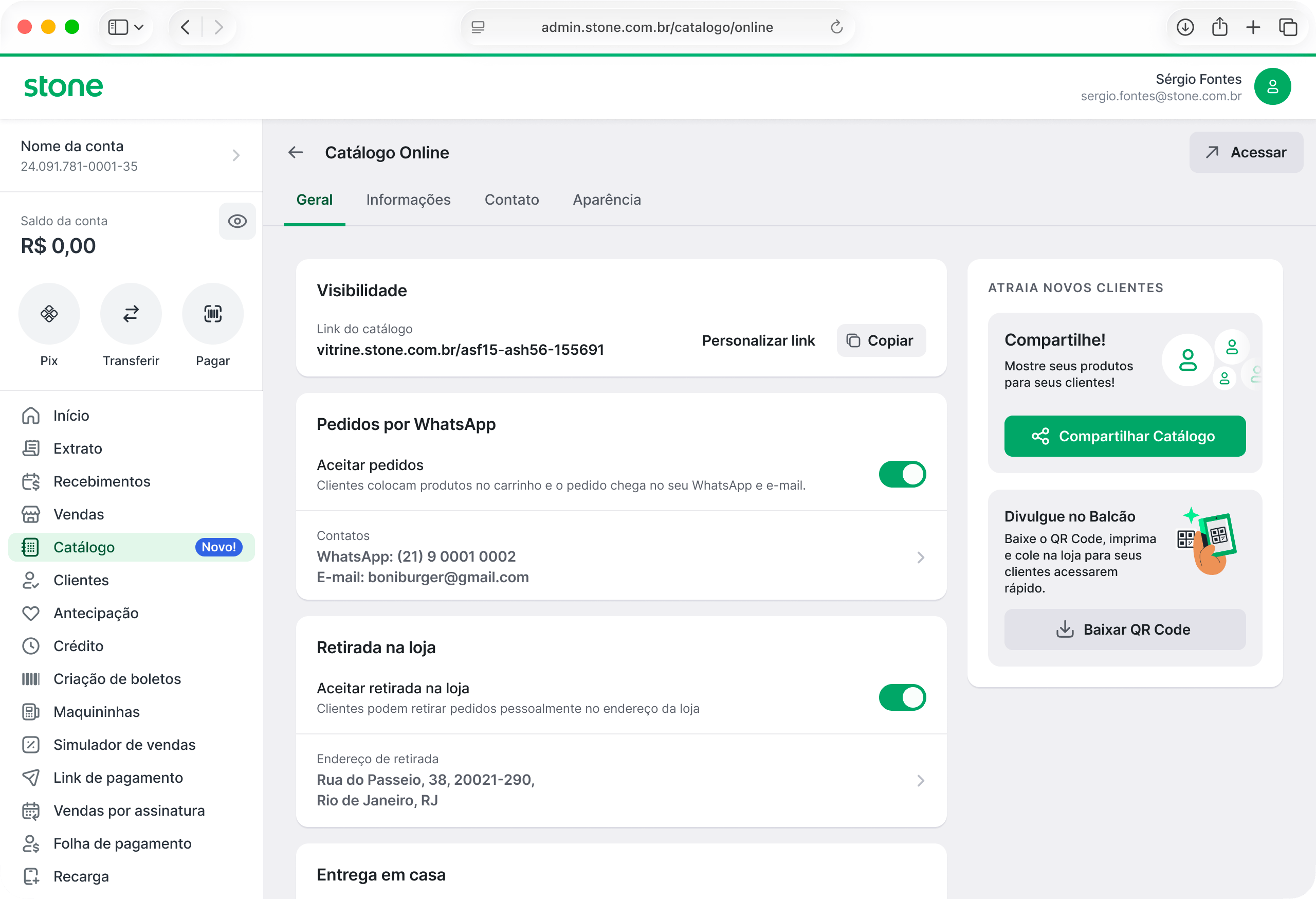1316x899 pixels.
Task: Click E-mail: boniburger@gmail.com text
Action: tap(423, 577)
